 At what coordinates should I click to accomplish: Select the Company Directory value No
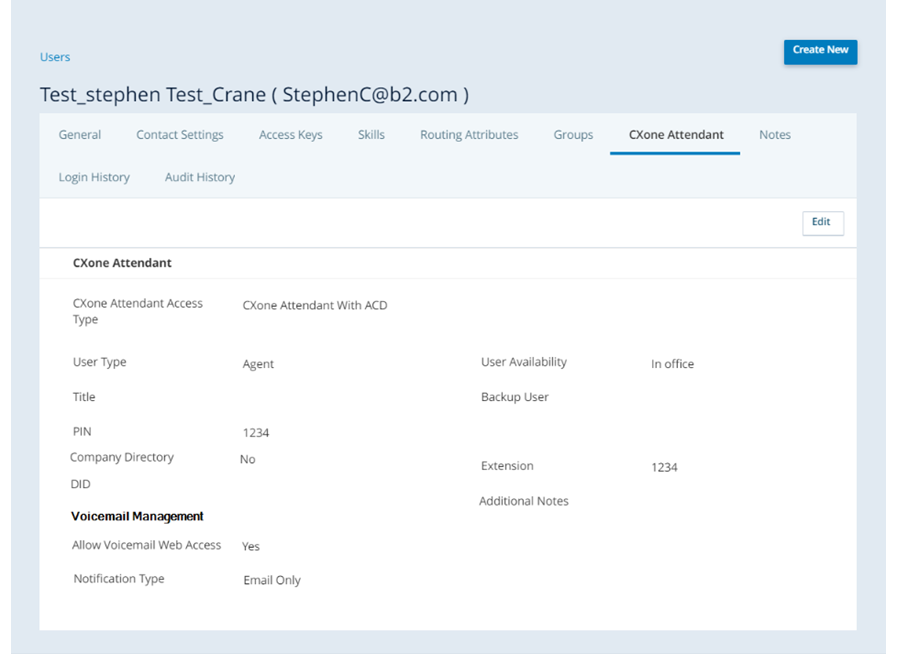247,459
